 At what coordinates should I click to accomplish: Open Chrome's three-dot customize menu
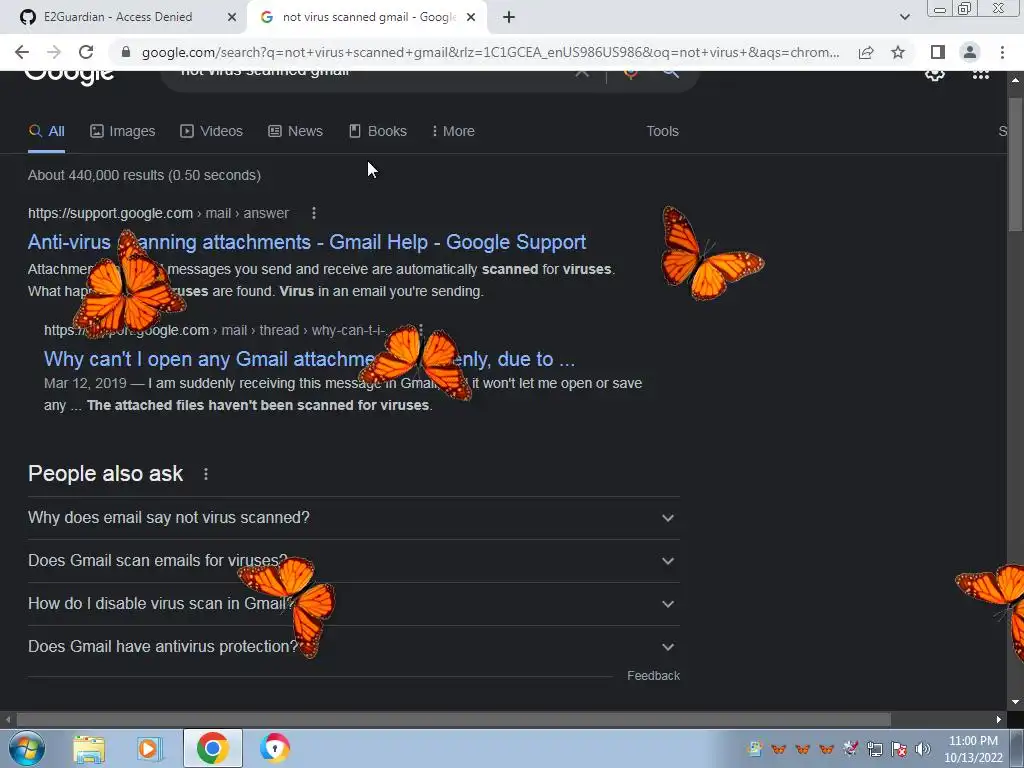(1002, 52)
